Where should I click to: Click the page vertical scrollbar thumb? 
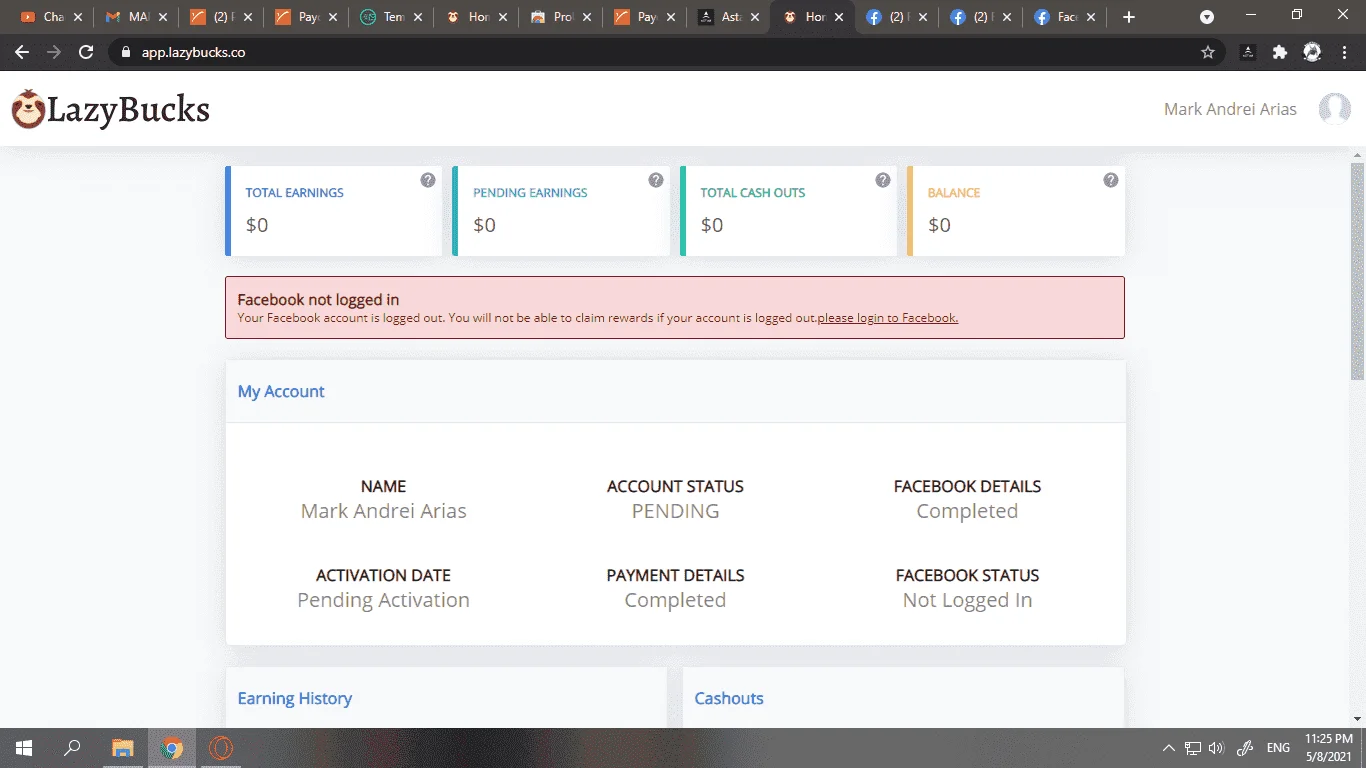(1357, 270)
